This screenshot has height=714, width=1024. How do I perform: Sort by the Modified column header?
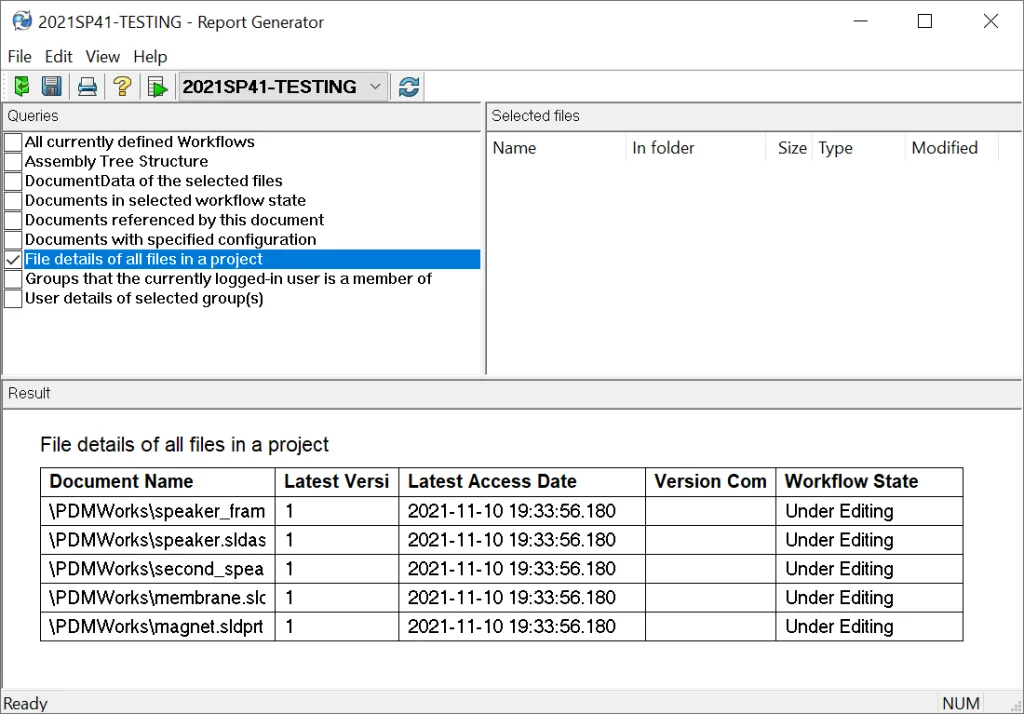[x=944, y=148]
